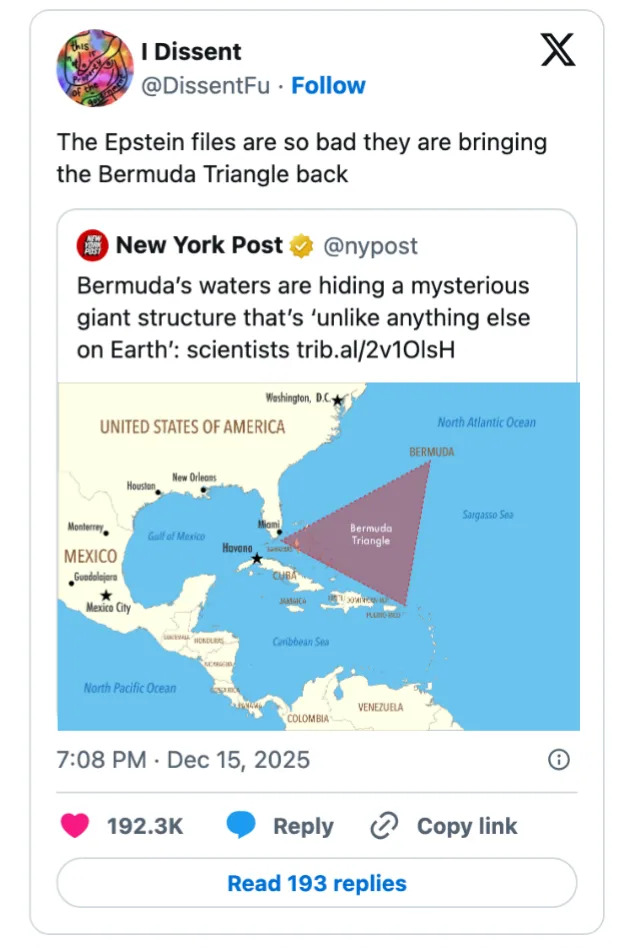Screen dimensions: 628x948
Task: Click the Copy link text
Action: (467, 826)
